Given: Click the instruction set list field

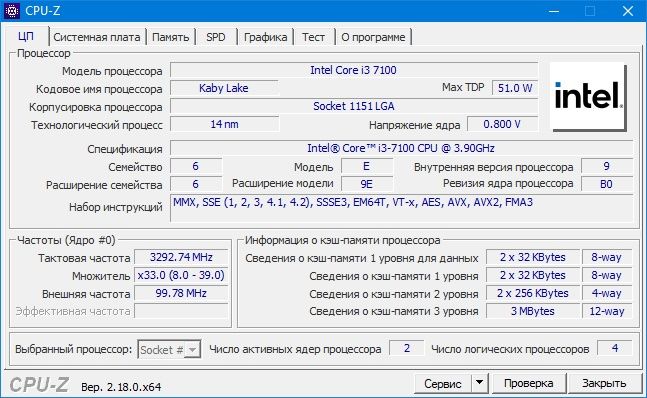Looking at the screenshot, I should (x=401, y=208).
